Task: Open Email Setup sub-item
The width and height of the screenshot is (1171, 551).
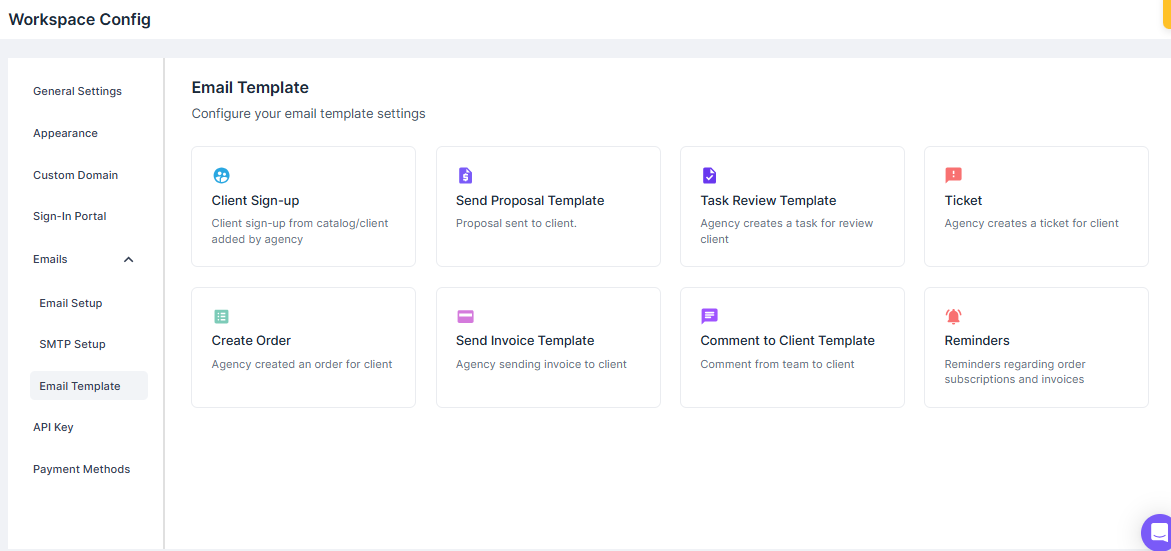Action: pyautogui.click(x=71, y=303)
